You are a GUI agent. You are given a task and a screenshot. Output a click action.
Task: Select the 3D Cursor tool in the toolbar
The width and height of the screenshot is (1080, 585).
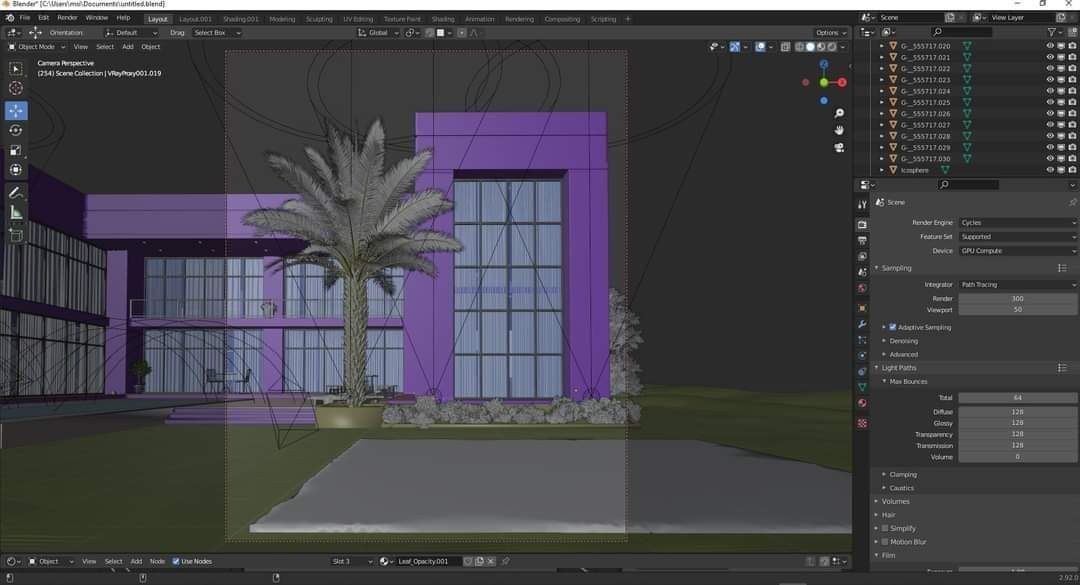click(x=15, y=89)
